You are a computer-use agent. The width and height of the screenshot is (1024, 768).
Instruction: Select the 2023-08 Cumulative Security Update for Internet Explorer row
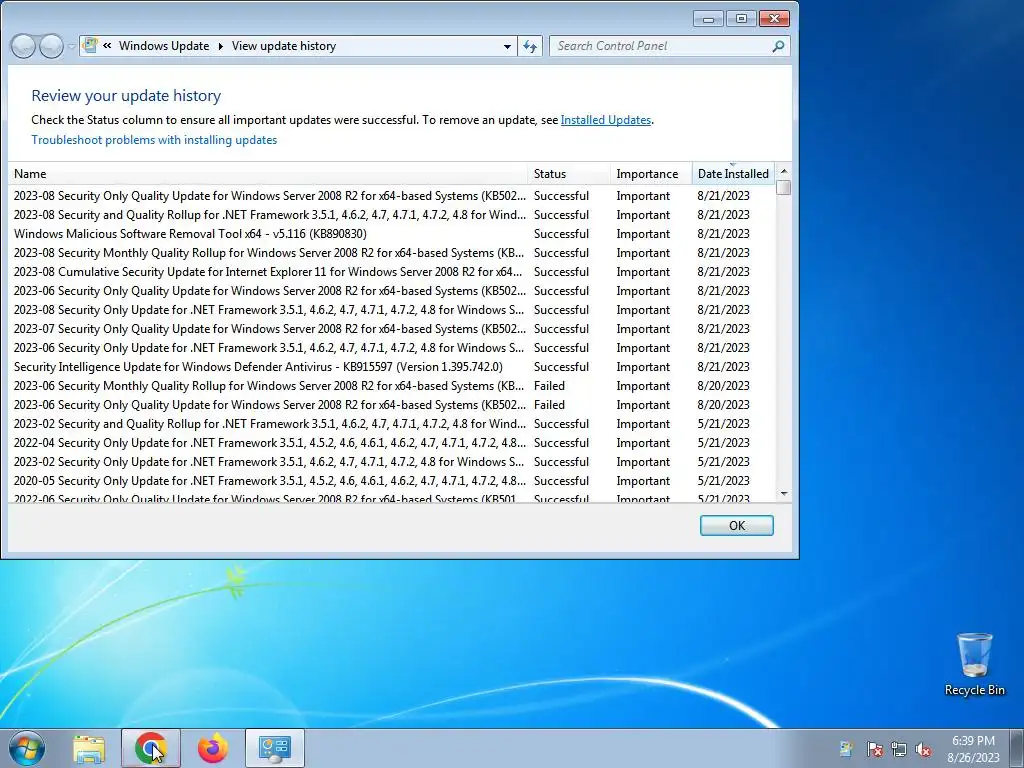[x=392, y=272]
